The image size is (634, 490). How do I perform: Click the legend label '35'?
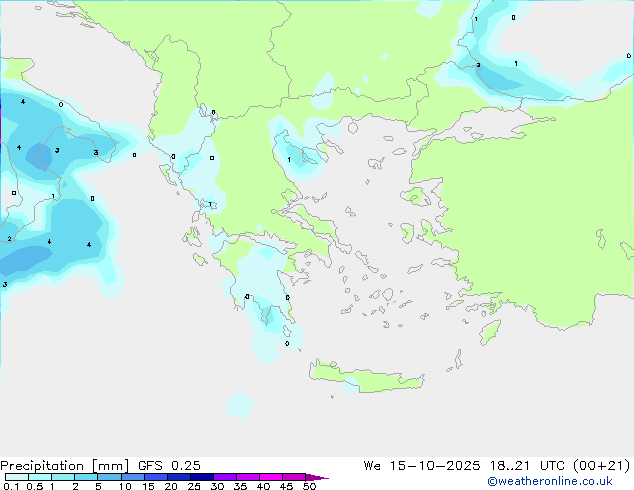240,486
